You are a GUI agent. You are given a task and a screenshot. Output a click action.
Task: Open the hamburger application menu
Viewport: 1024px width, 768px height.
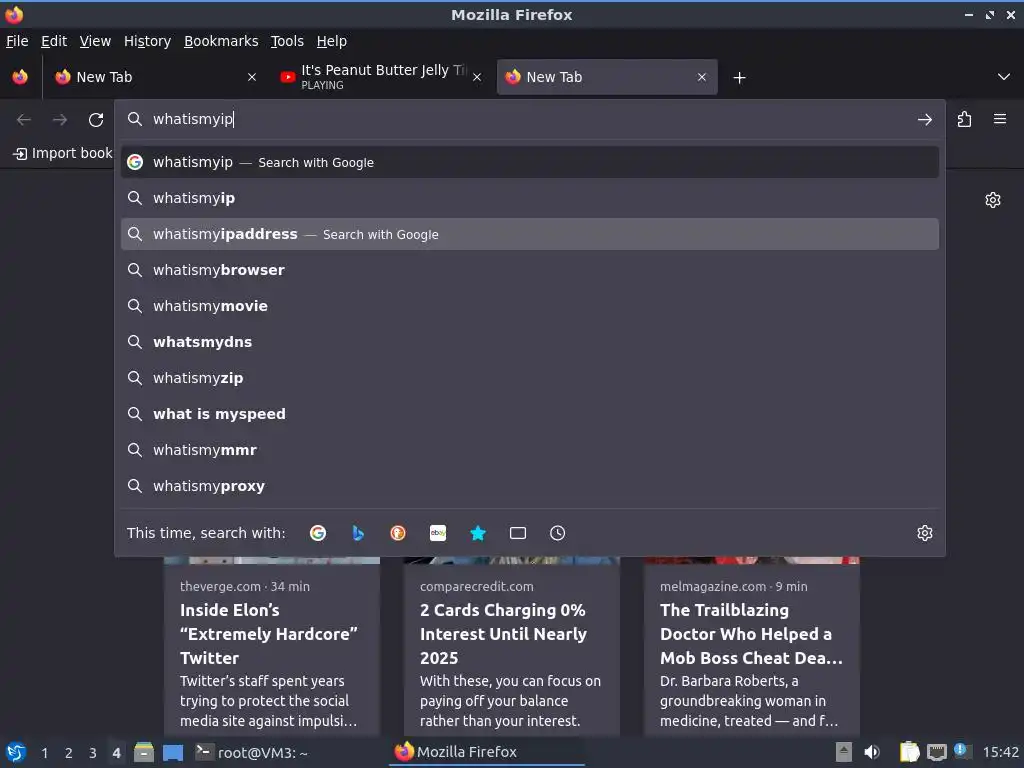(x=1000, y=119)
